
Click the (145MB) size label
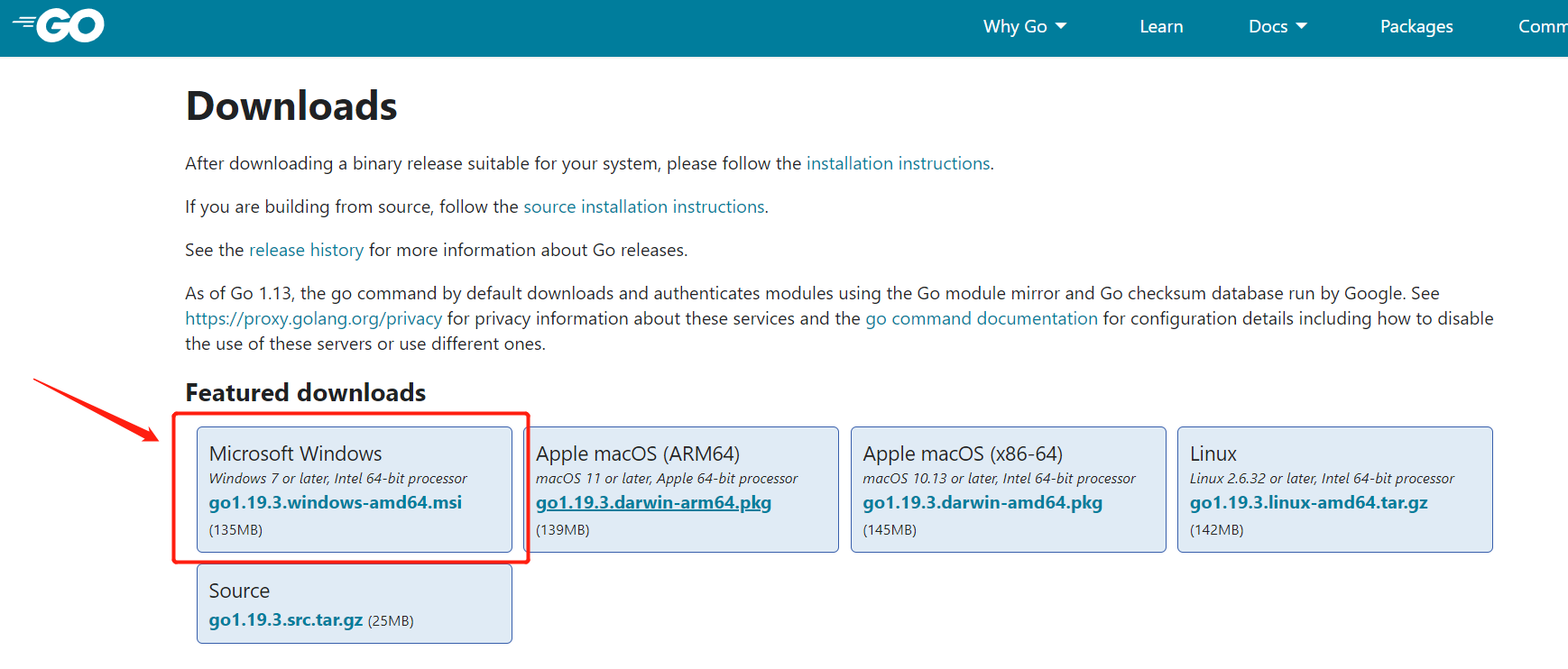pos(890,529)
